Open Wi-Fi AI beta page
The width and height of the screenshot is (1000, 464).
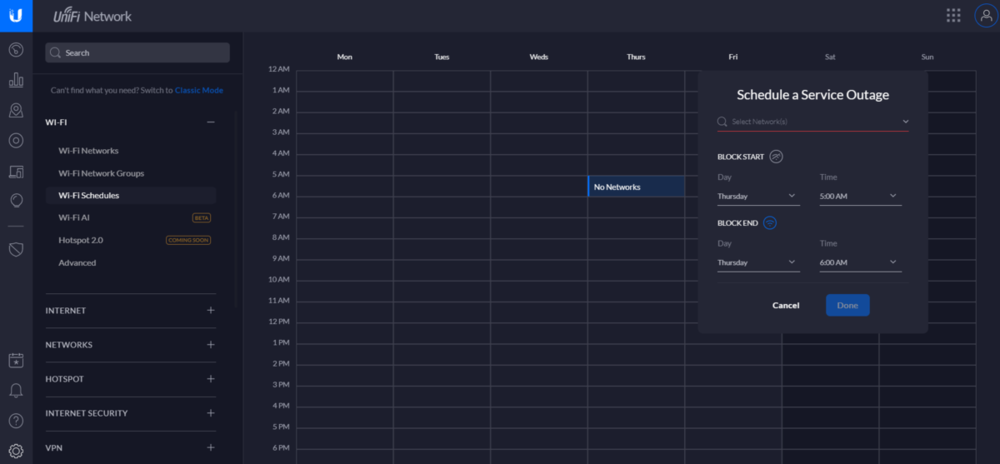pos(73,217)
